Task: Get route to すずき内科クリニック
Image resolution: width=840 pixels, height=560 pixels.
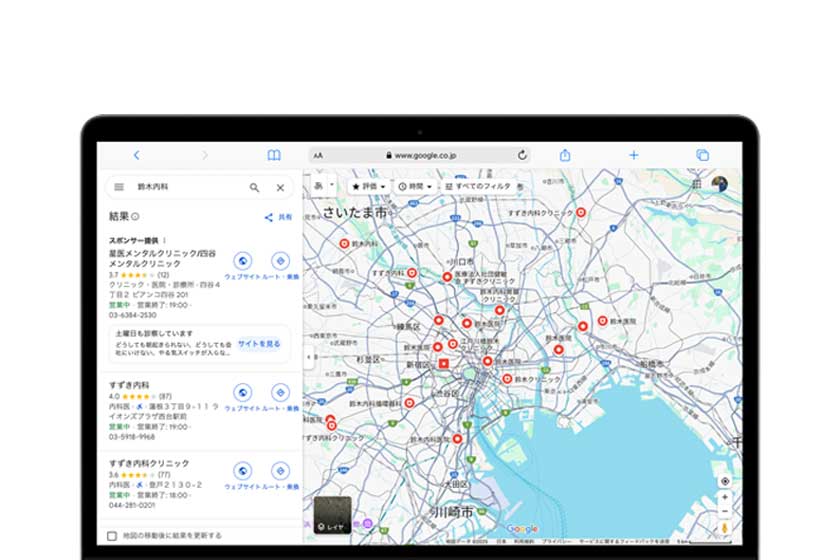Action: tap(280, 471)
